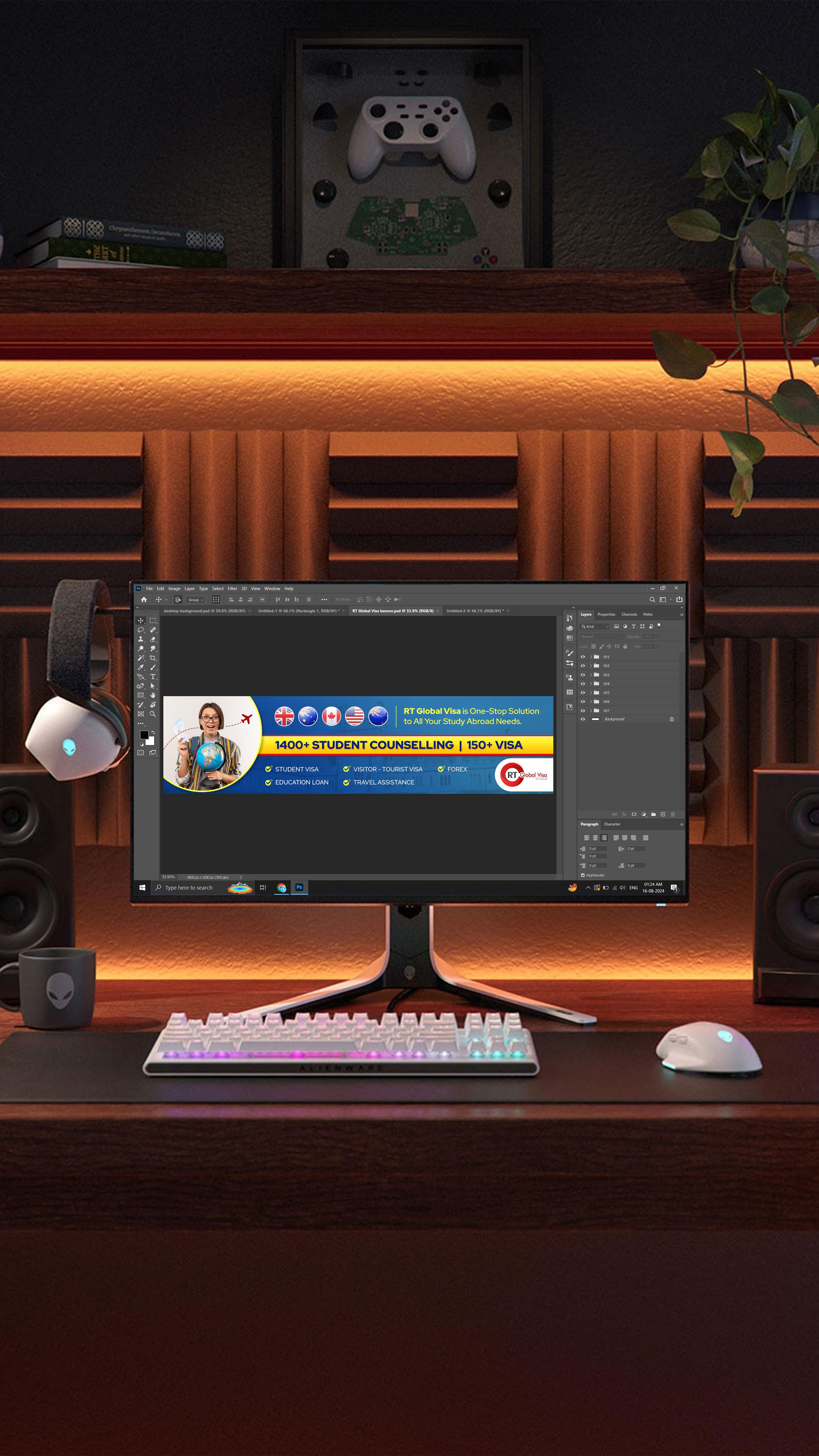The image size is (819, 1456).
Task: Open Search magnifier in options bar
Action: coord(652,600)
